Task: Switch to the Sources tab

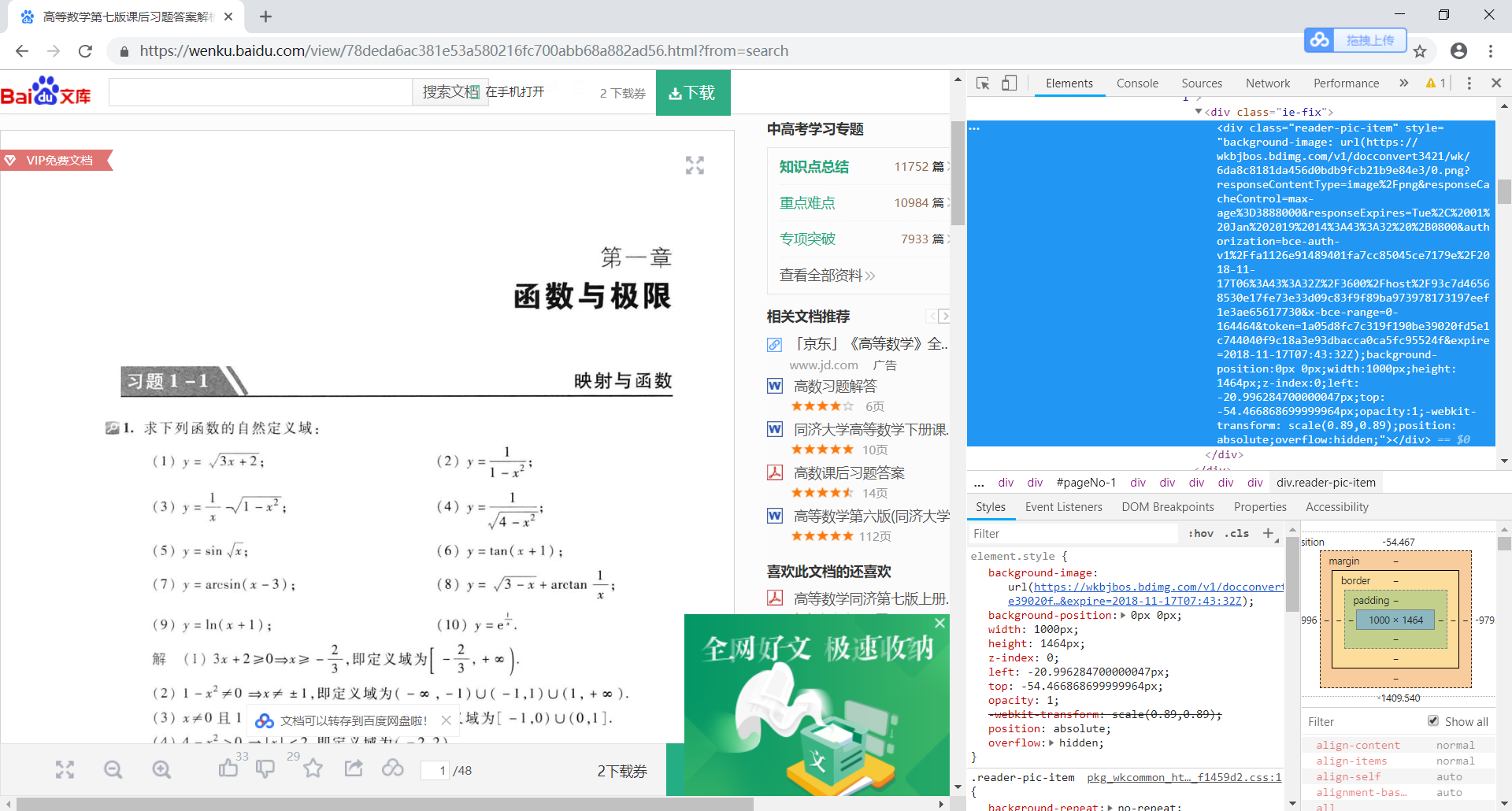Action: pyautogui.click(x=1202, y=83)
